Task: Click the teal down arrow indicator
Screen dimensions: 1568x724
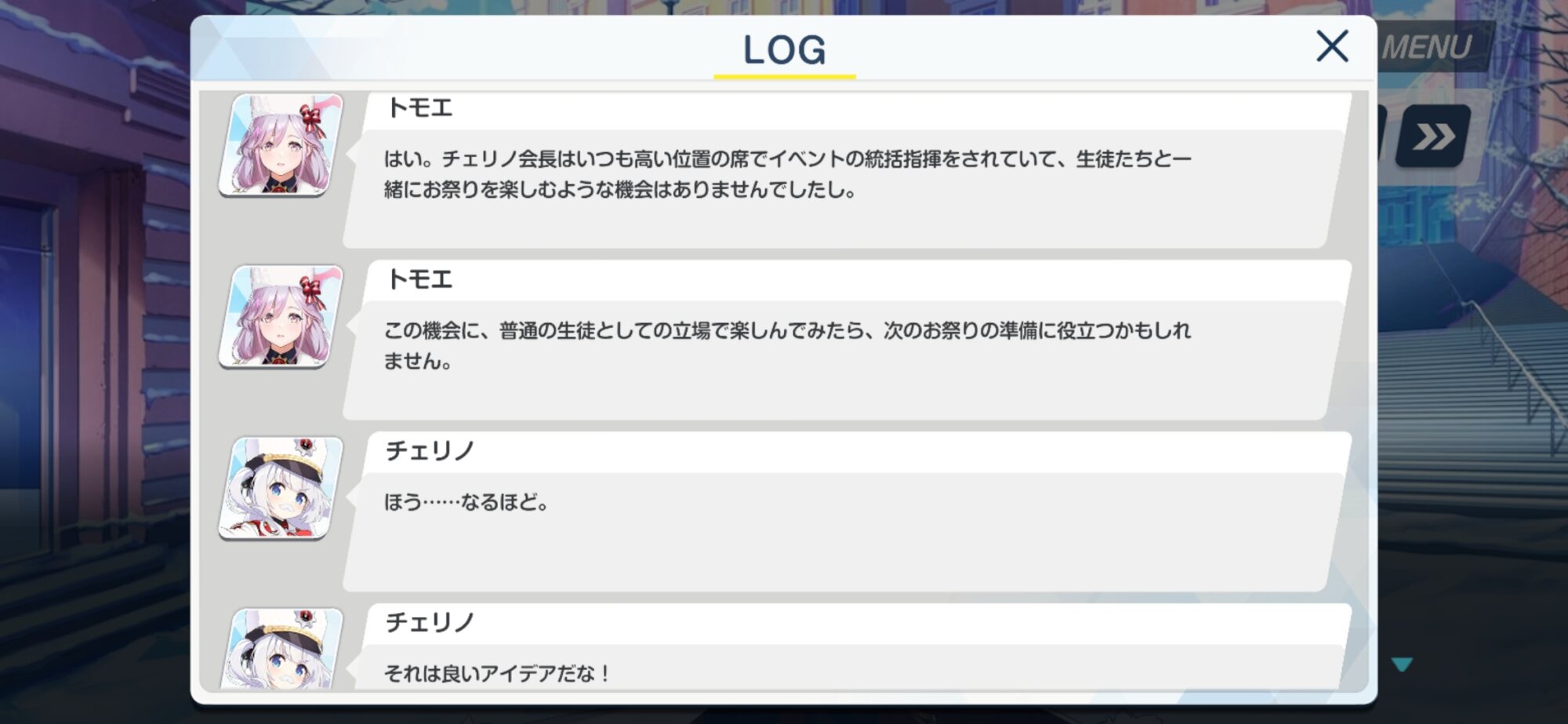Action: point(1402,665)
